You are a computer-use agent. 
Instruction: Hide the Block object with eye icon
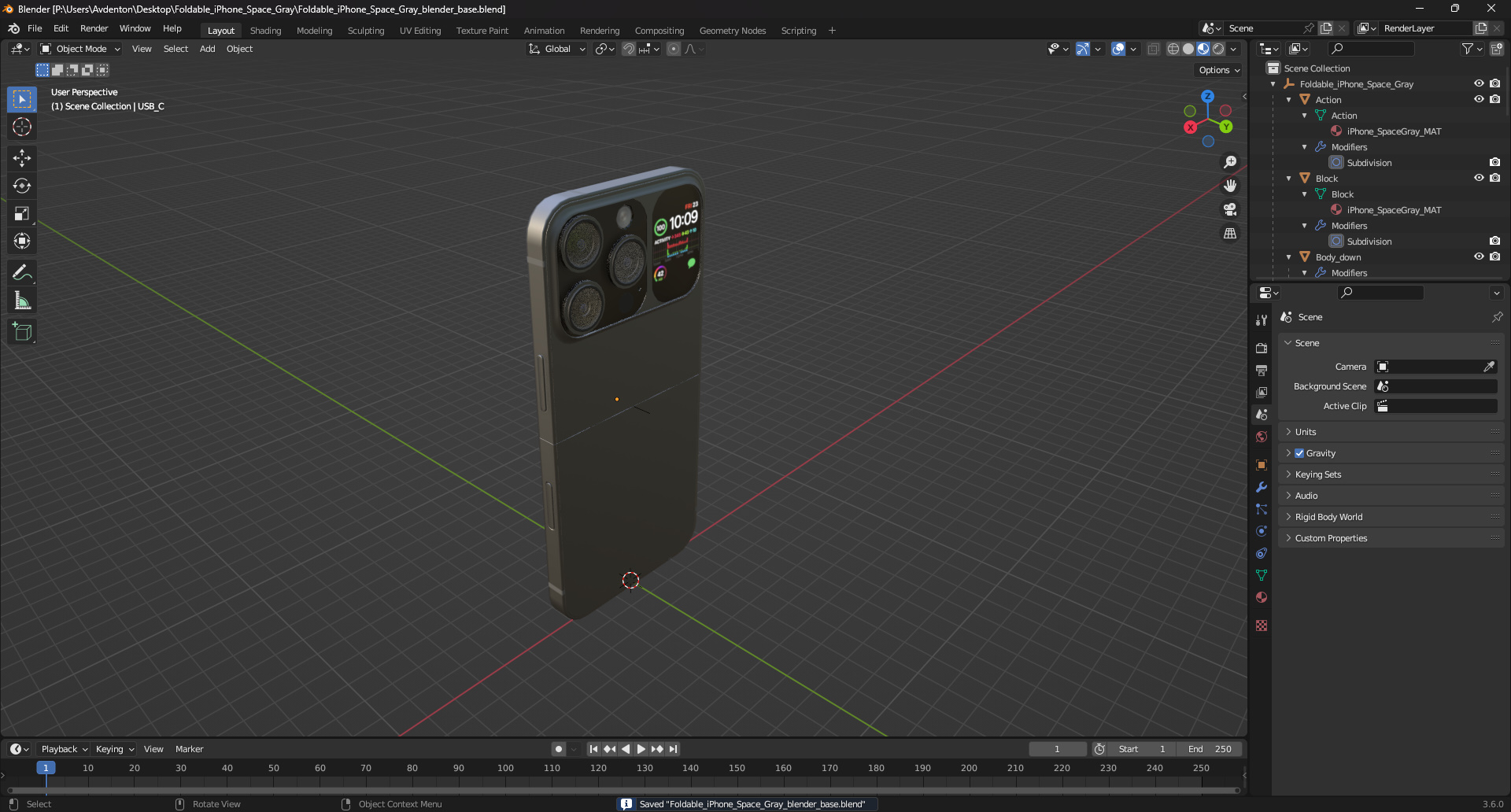1479,178
